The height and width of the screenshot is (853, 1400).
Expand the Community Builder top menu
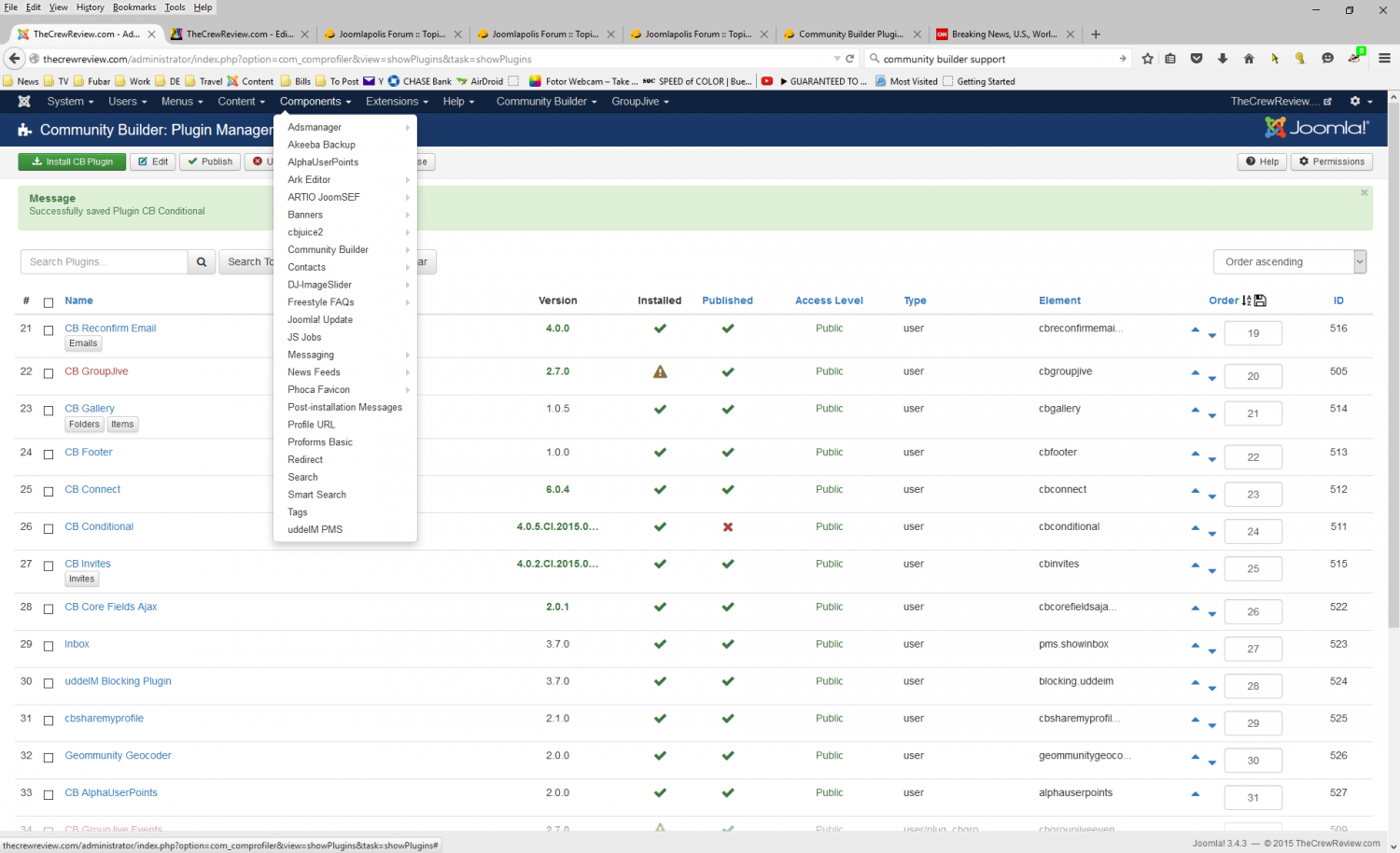(x=546, y=102)
